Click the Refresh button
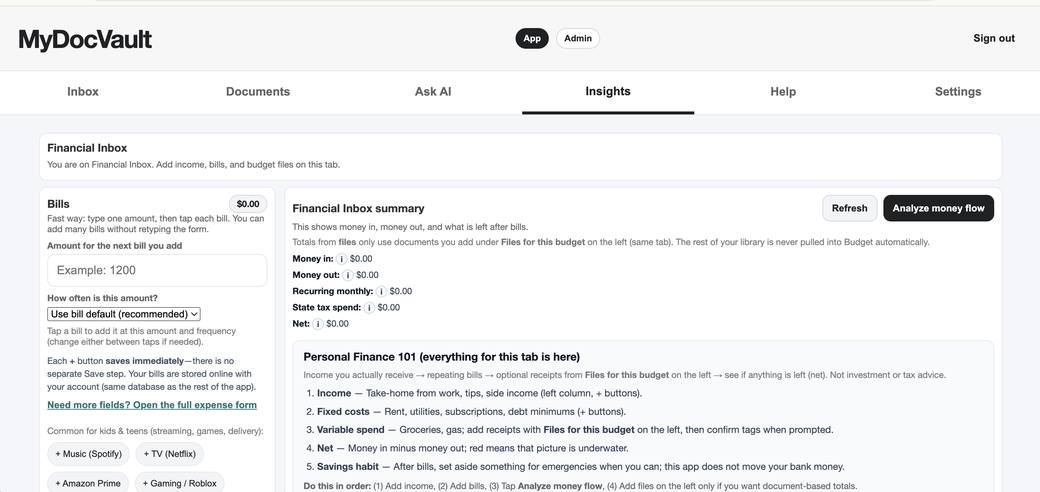The height and width of the screenshot is (492, 1040). 850,208
